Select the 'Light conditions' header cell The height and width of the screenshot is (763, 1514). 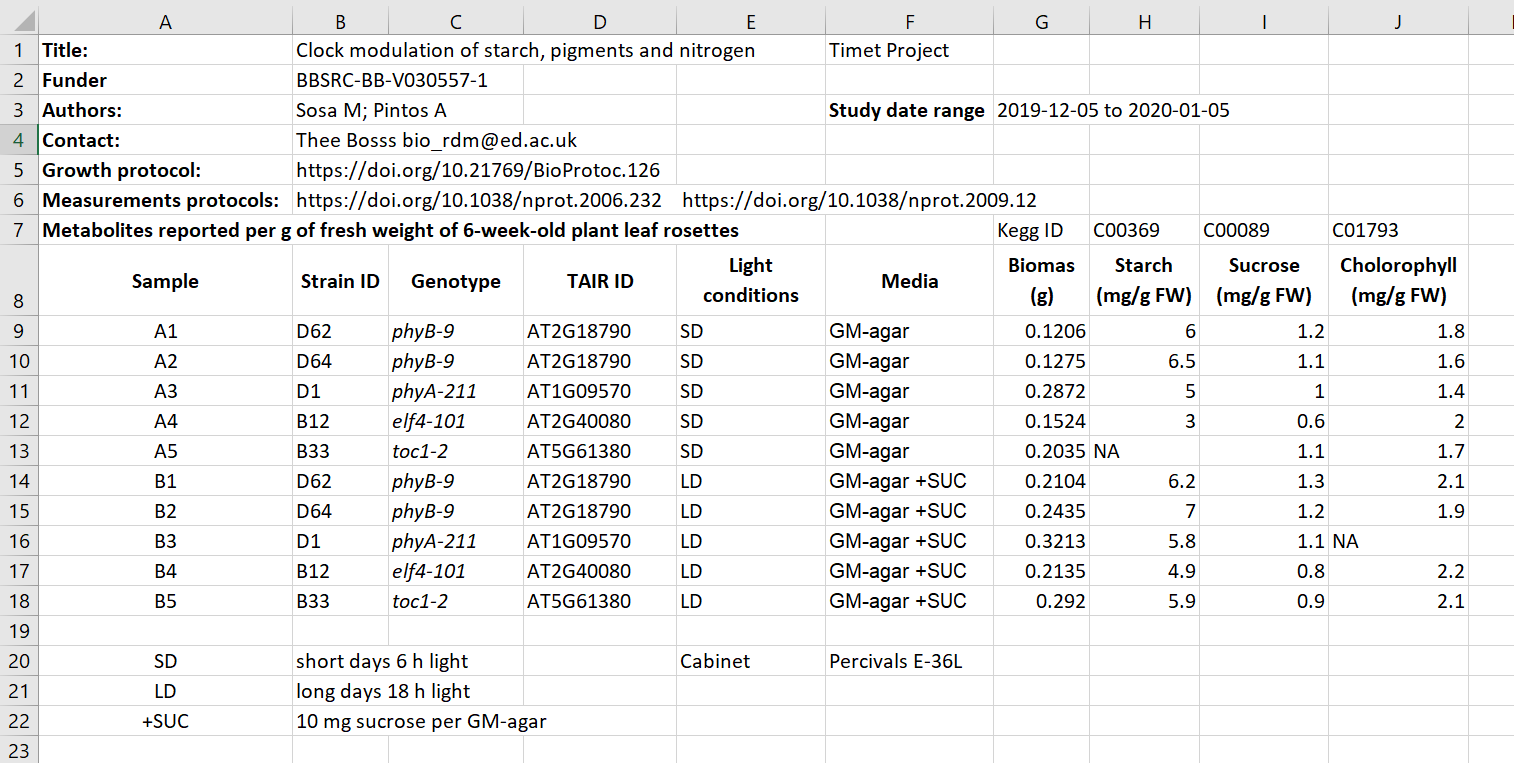point(750,281)
